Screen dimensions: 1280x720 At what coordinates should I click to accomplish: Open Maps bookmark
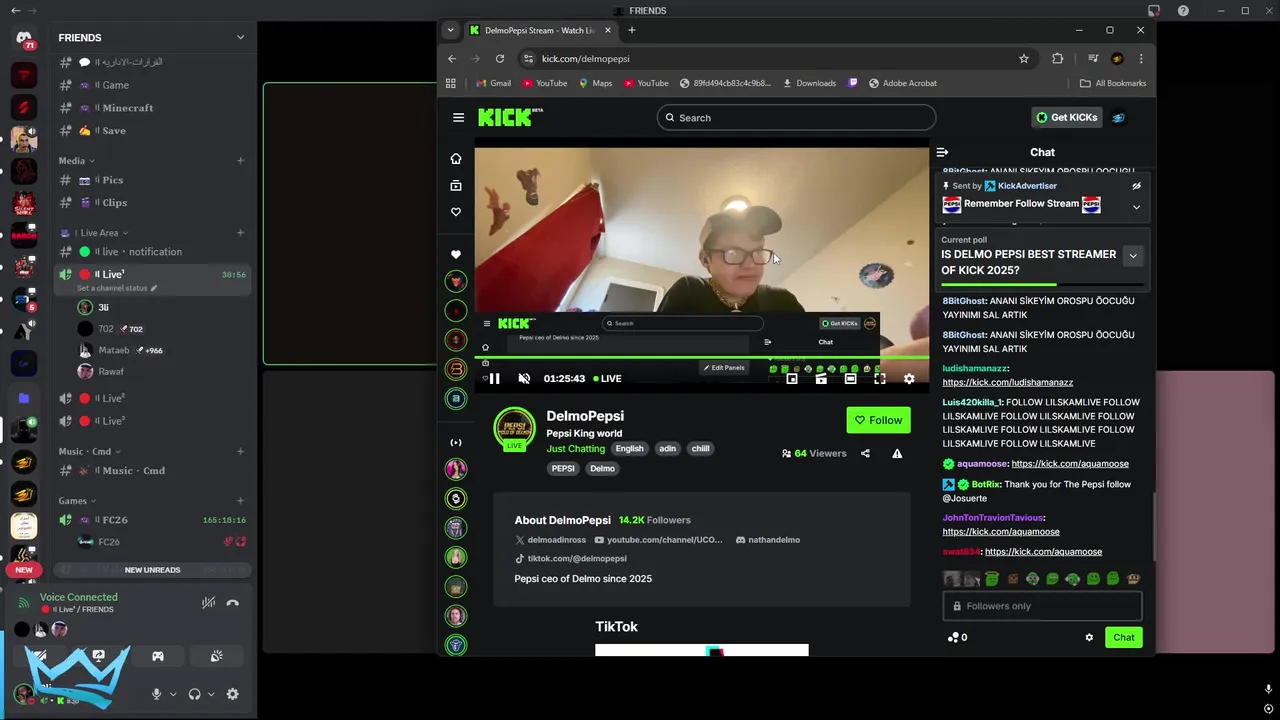[595, 83]
